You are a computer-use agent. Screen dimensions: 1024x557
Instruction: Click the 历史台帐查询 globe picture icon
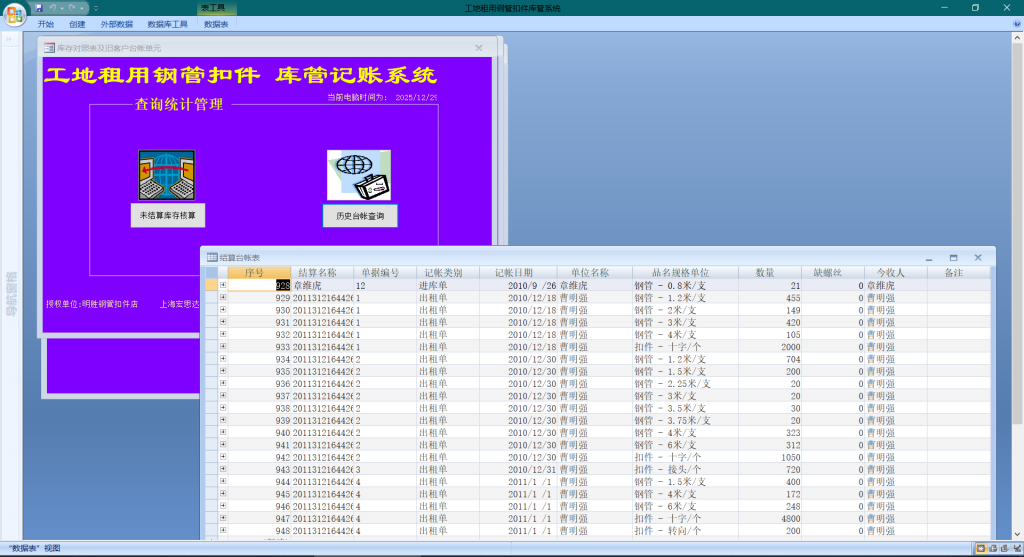coord(358,175)
